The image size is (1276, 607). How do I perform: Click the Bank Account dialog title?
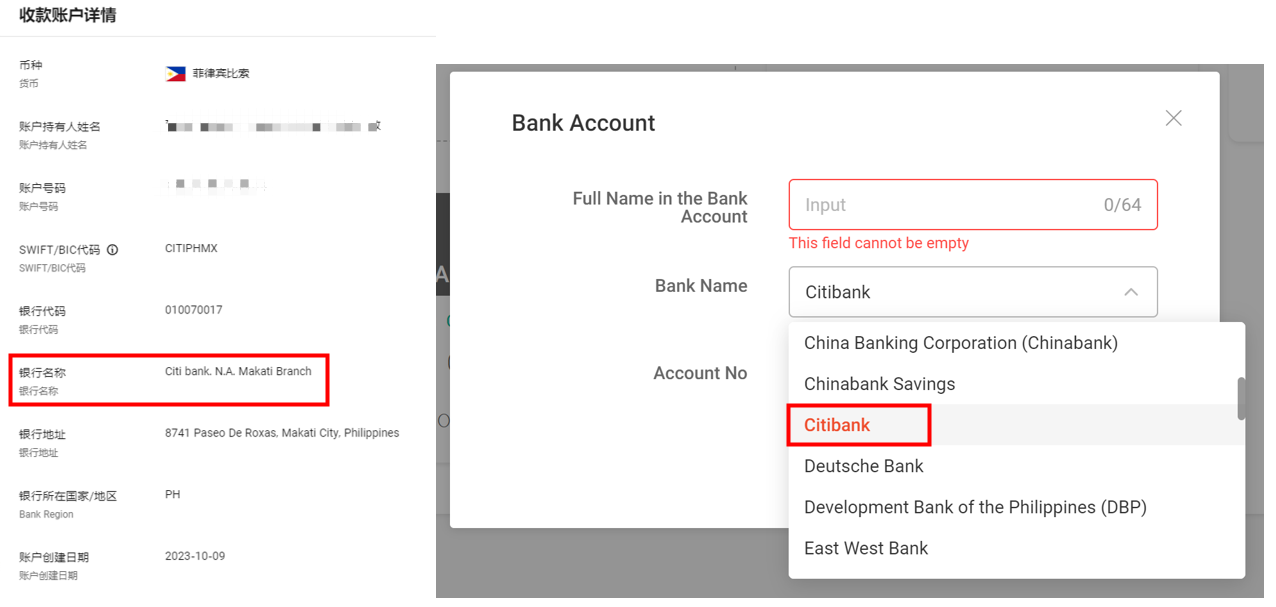tap(583, 123)
